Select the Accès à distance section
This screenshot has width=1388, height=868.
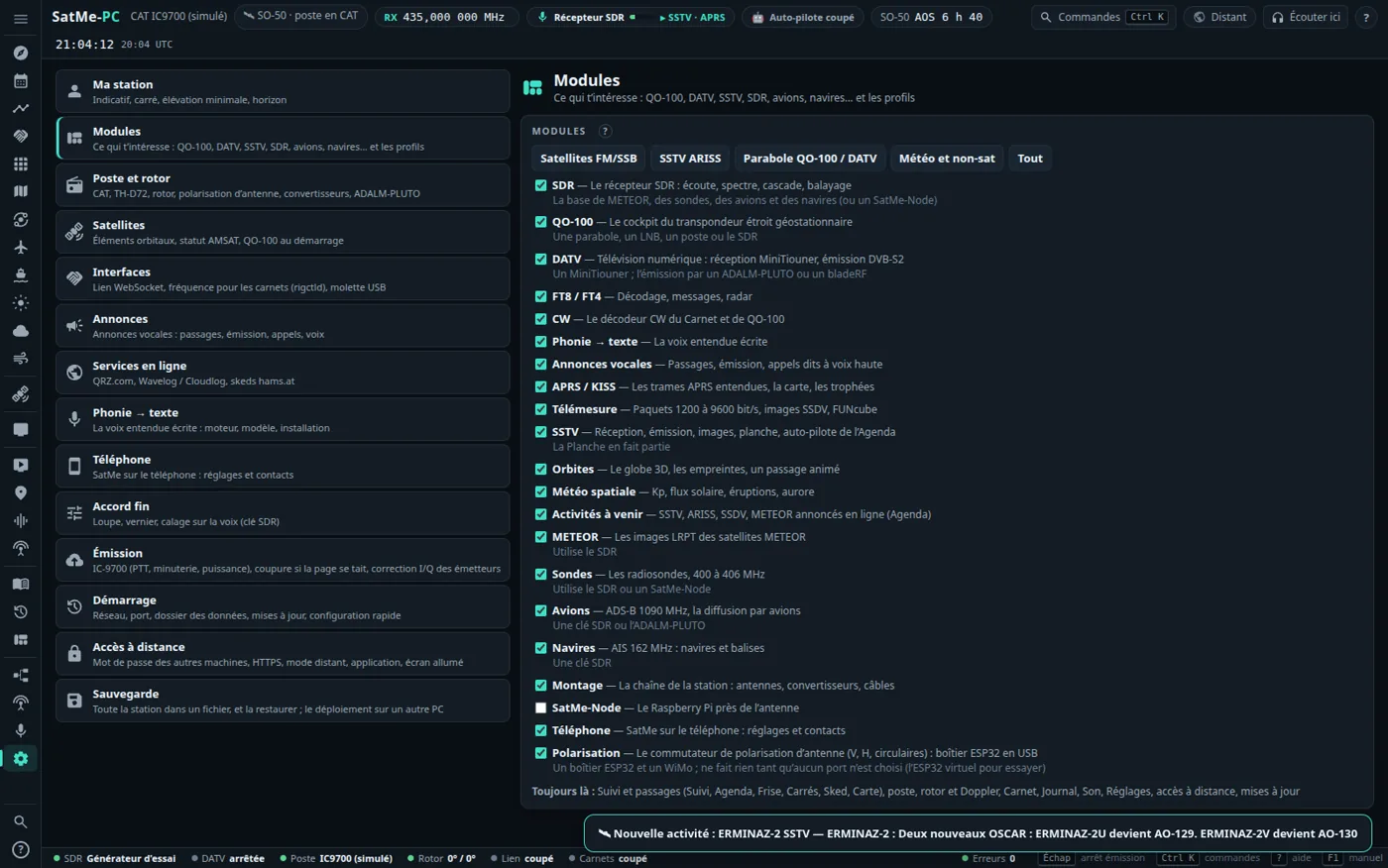click(283, 654)
